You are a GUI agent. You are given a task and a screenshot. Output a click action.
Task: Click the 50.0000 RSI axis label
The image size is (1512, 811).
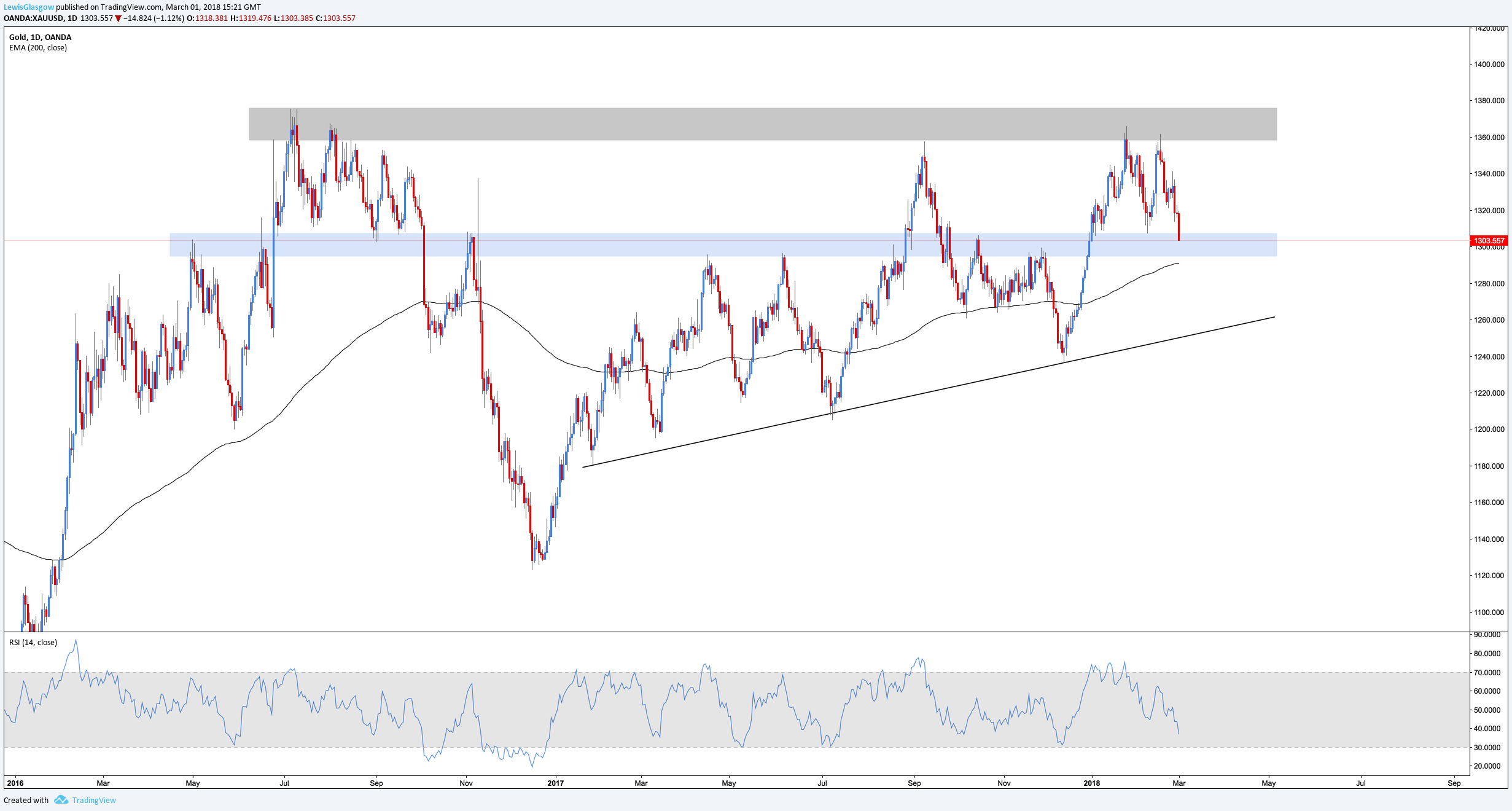pyautogui.click(x=1487, y=710)
